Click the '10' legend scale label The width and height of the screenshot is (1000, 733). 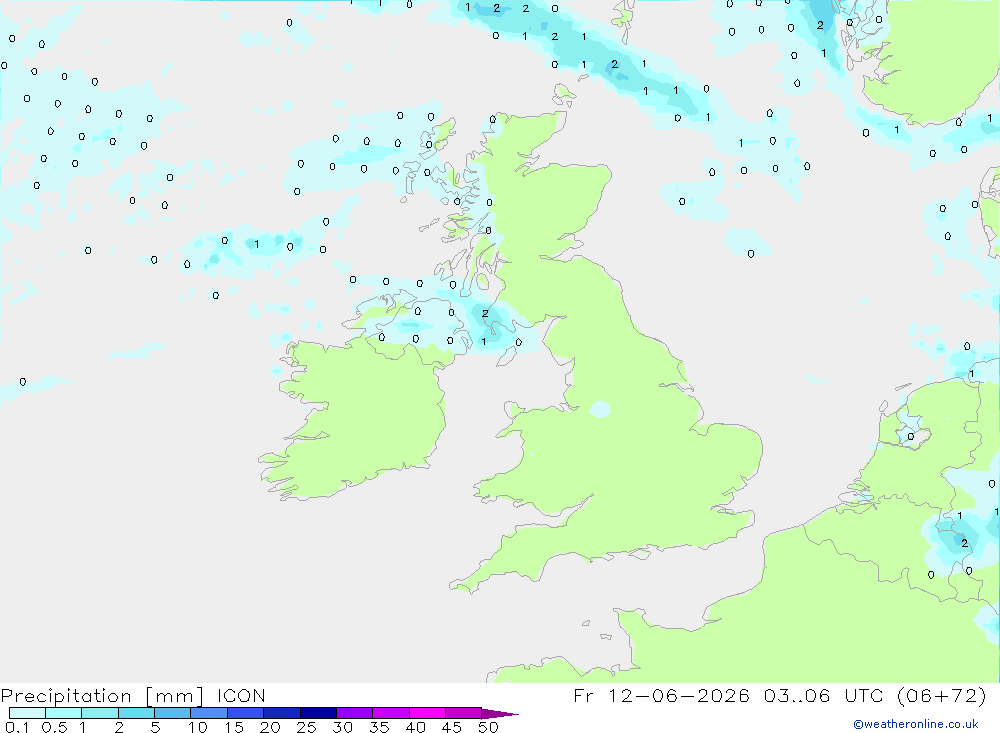tap(198, 727)
